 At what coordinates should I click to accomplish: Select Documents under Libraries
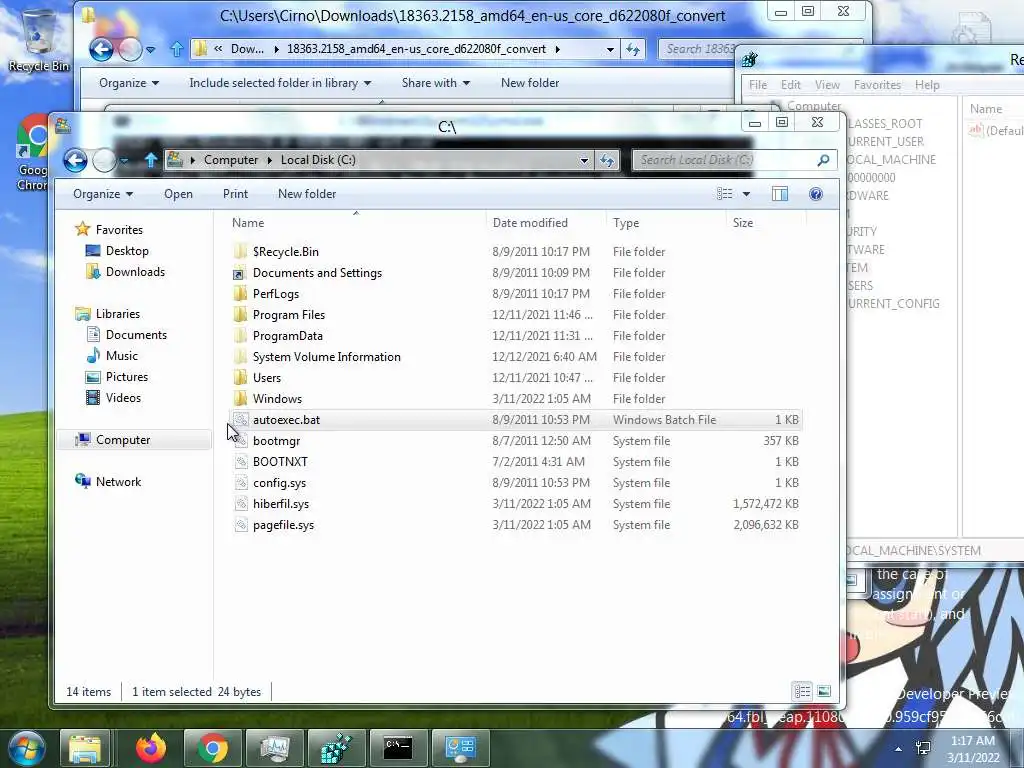[136, 334]
